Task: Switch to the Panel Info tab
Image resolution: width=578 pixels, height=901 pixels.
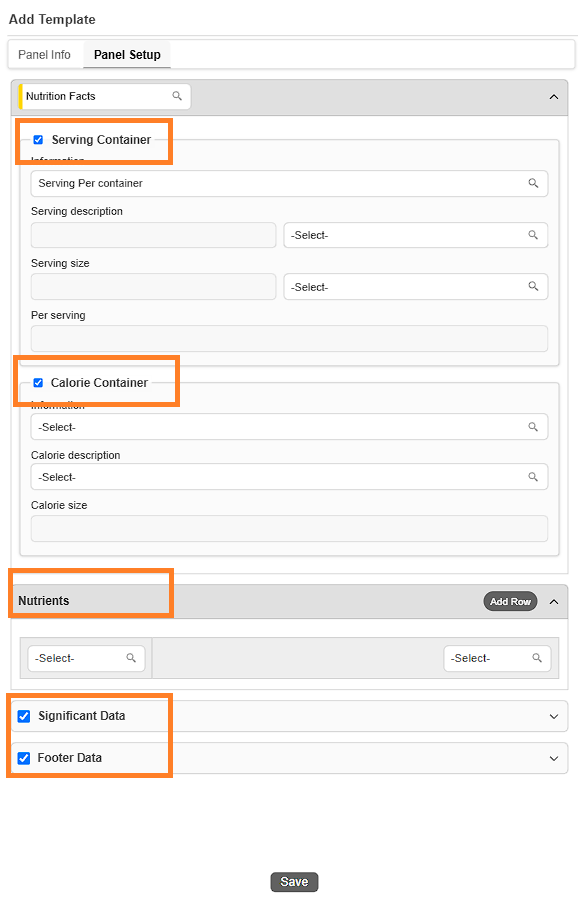Action: click(x=44, y=55)
